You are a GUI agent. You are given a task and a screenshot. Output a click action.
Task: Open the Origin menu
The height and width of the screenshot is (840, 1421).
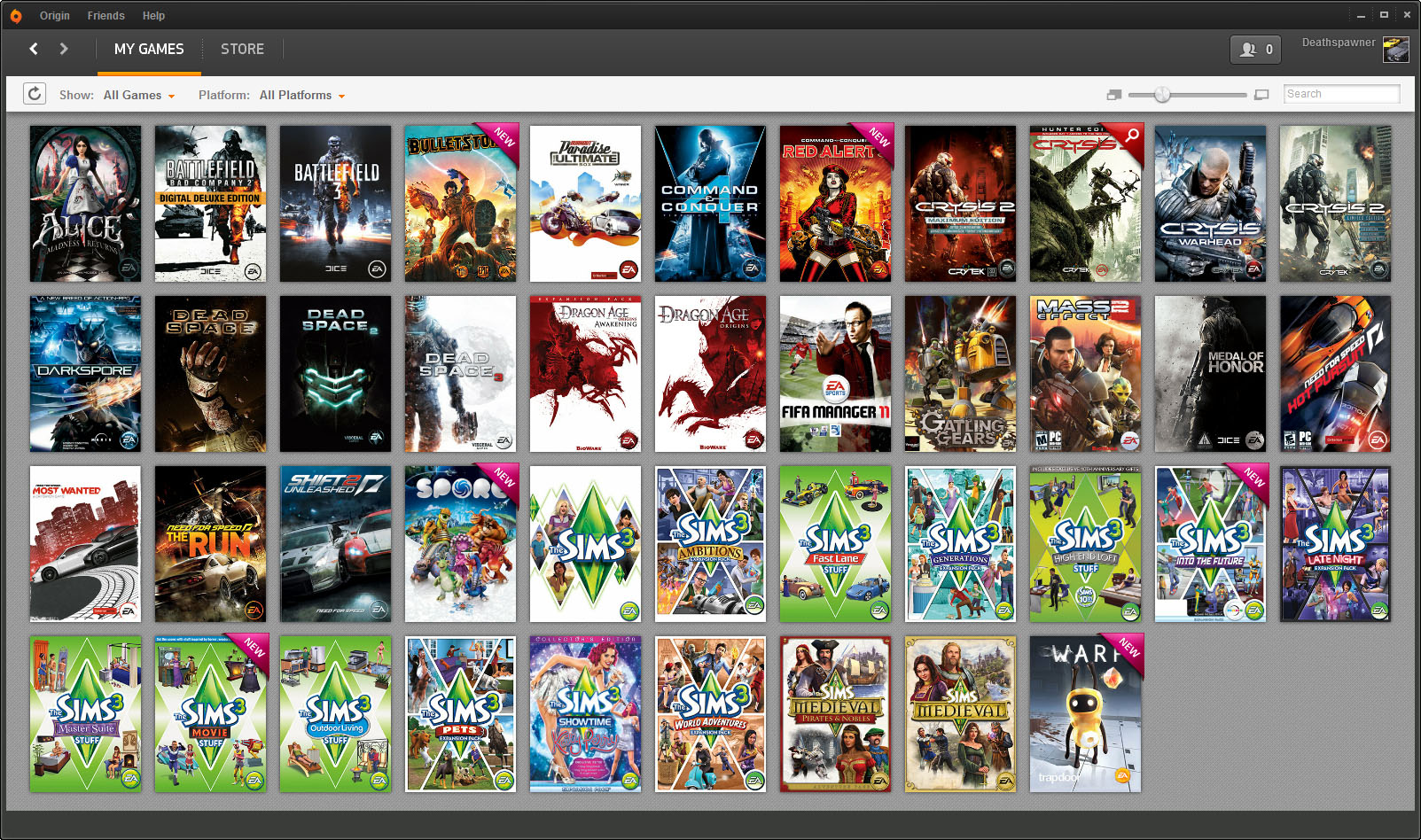pyautogui.click(x=55, y=16)
